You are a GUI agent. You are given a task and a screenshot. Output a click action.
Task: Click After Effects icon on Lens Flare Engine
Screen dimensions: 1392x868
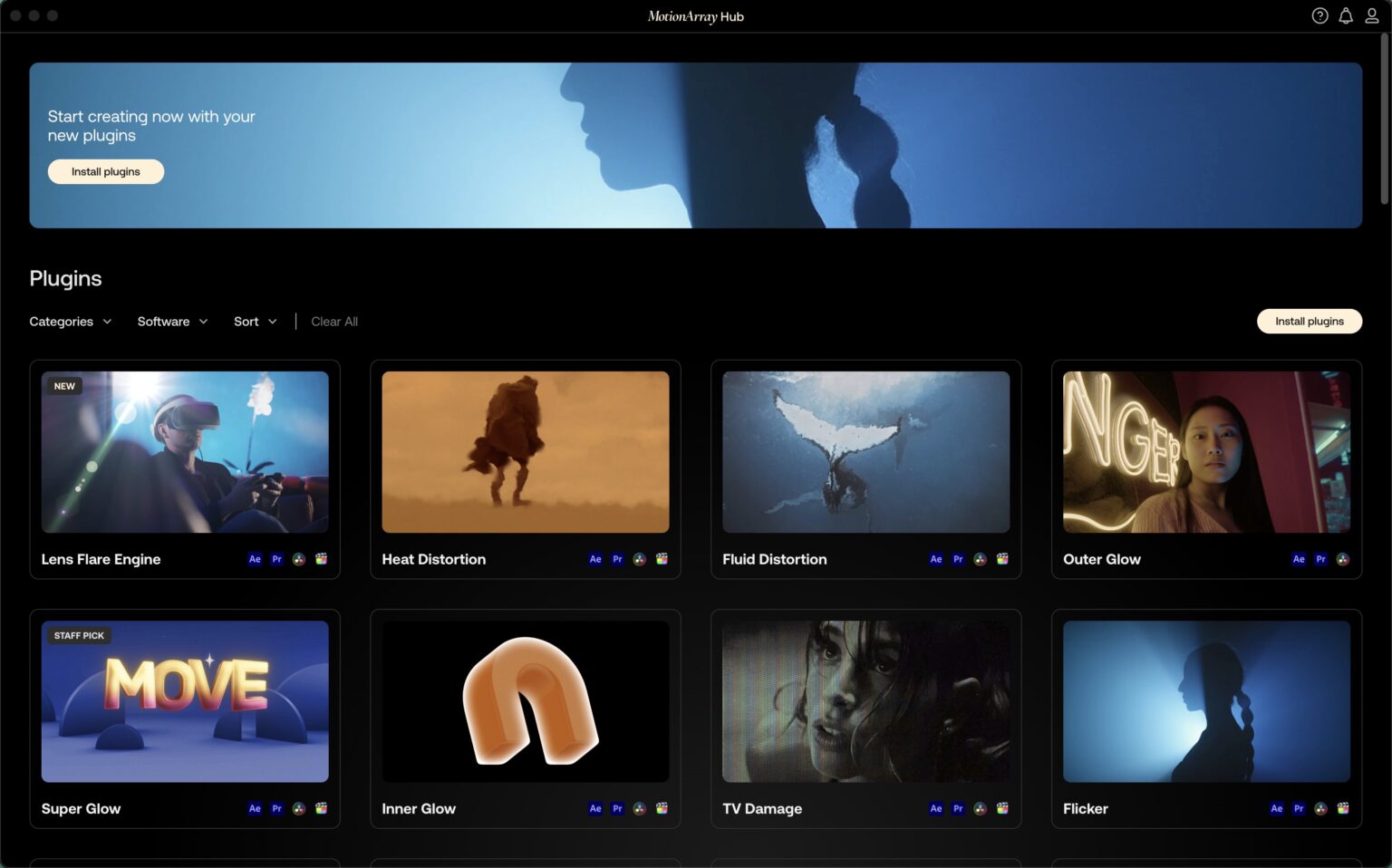[255, 559]
